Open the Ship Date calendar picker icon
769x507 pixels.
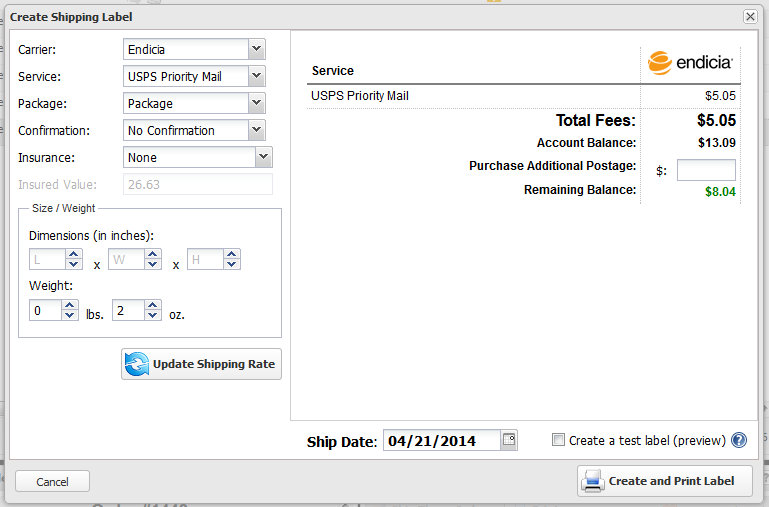click(x=509, y=439)
